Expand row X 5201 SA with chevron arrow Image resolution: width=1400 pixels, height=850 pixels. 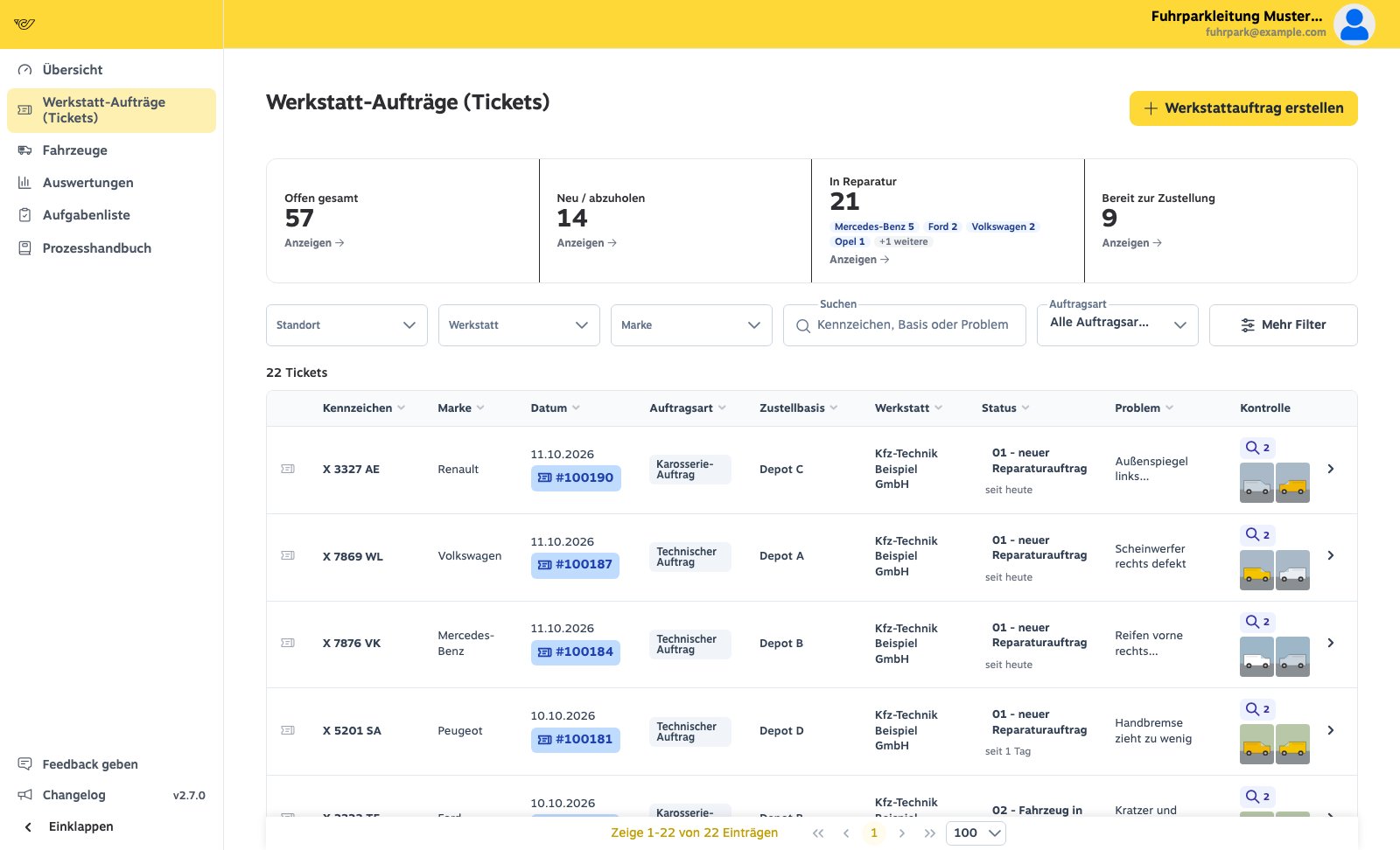pos(1331,731)
